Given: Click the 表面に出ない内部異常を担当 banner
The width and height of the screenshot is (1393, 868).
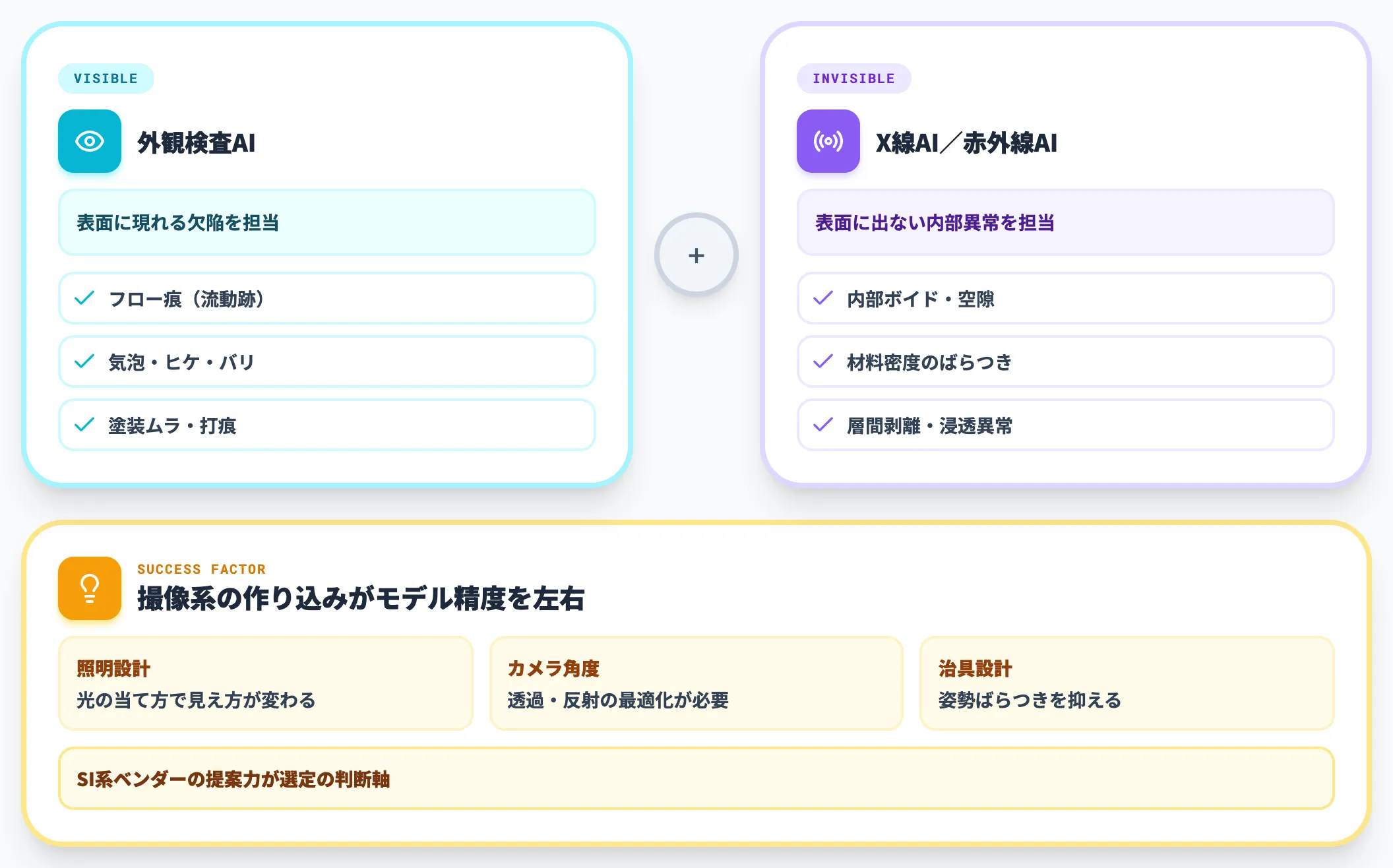Looking at the screenshot, I should click(x=1066, y=223).
